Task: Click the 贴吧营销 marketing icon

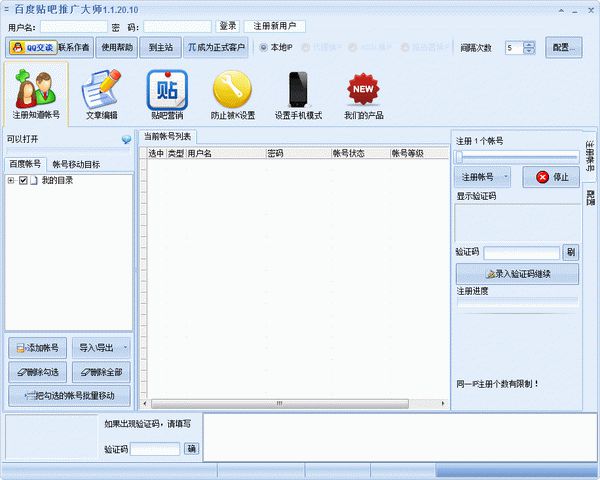Action: click(167, 93)
